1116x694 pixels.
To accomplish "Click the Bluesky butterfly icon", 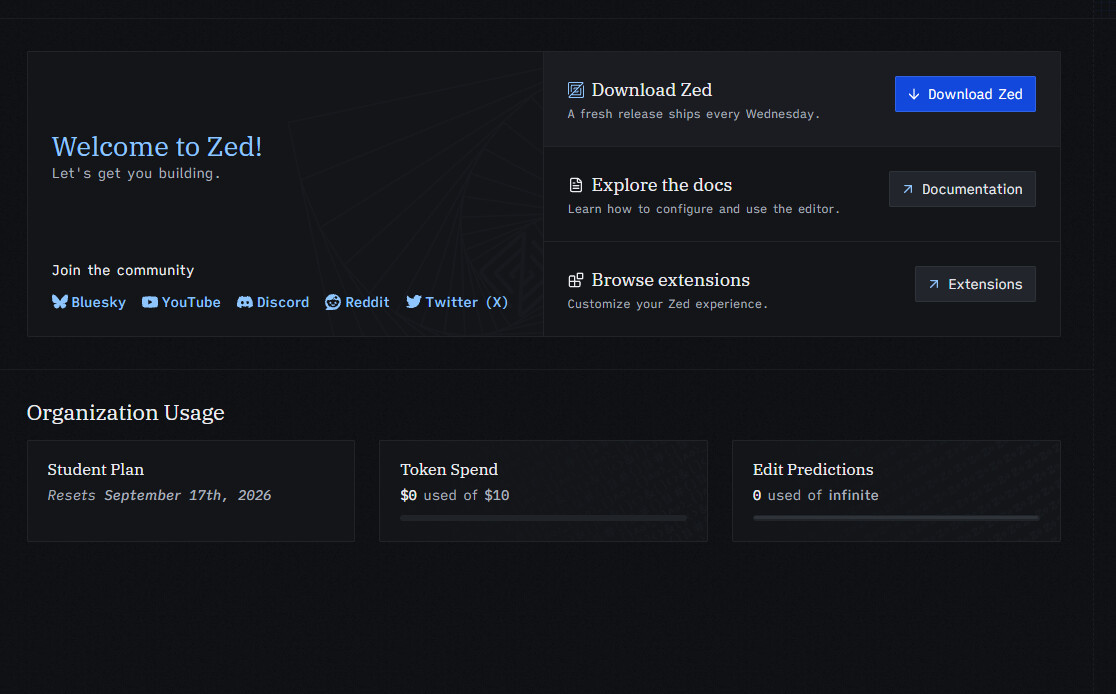I will click(x=60, y=302).
